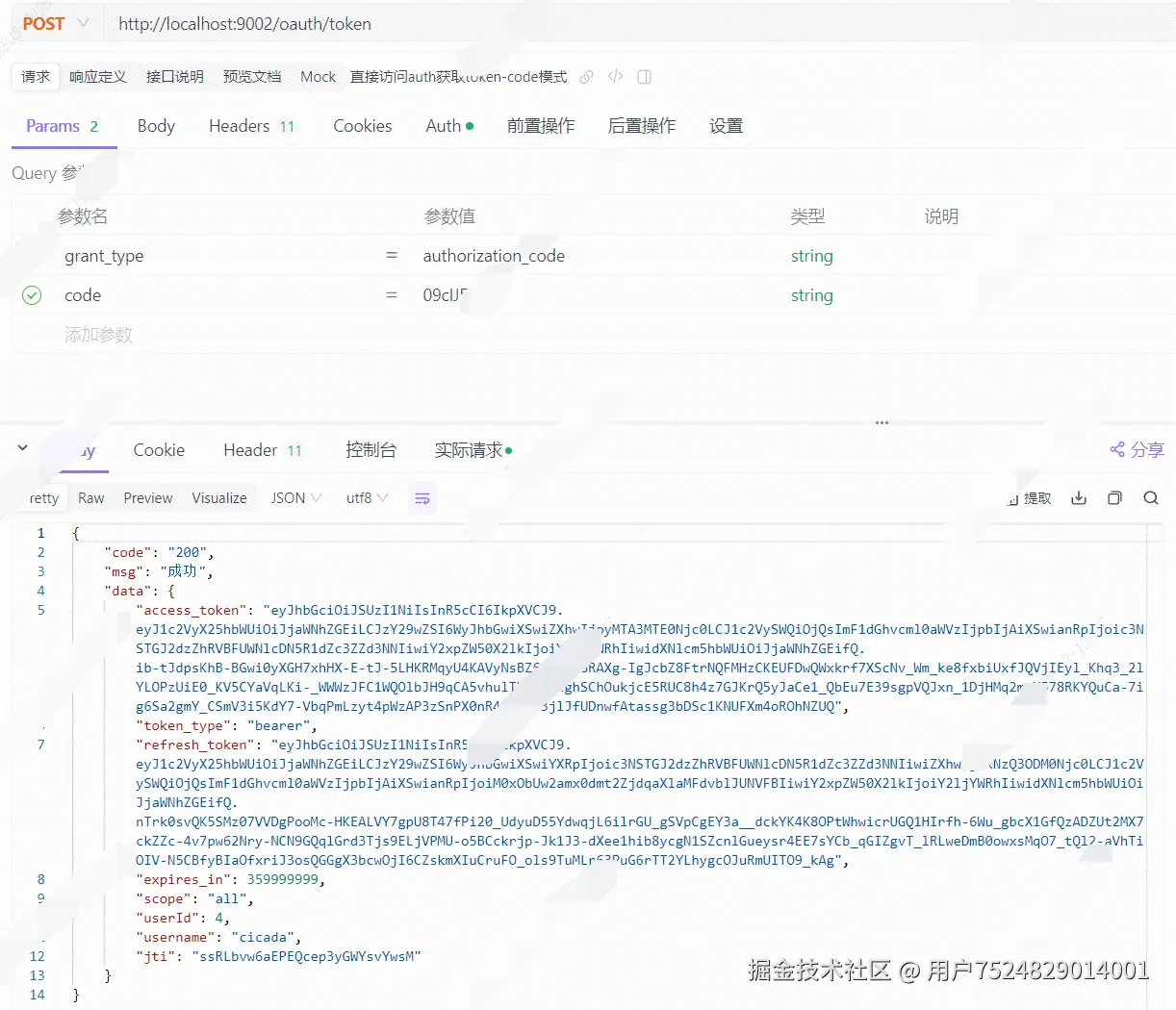Open the 控制台 tab
This screenshot has height=1010, width=1176.
click(371, 450)
